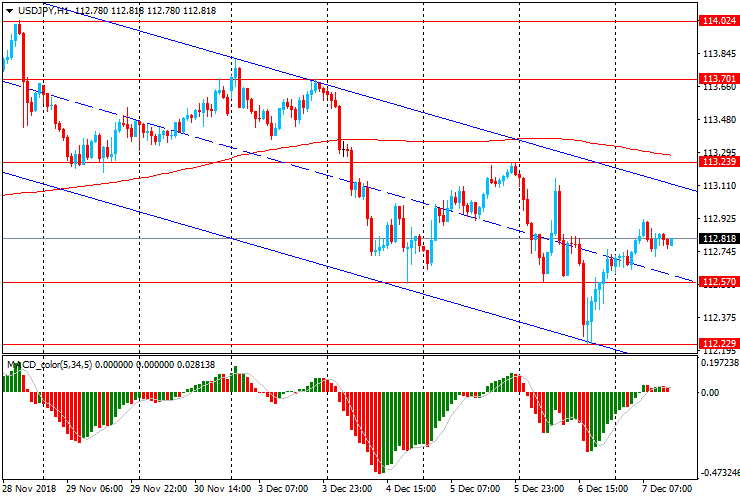740x500 pixels.
Task: Click the 112.925 price scale value
Action: pyautogui.click(x=719, y=219)
